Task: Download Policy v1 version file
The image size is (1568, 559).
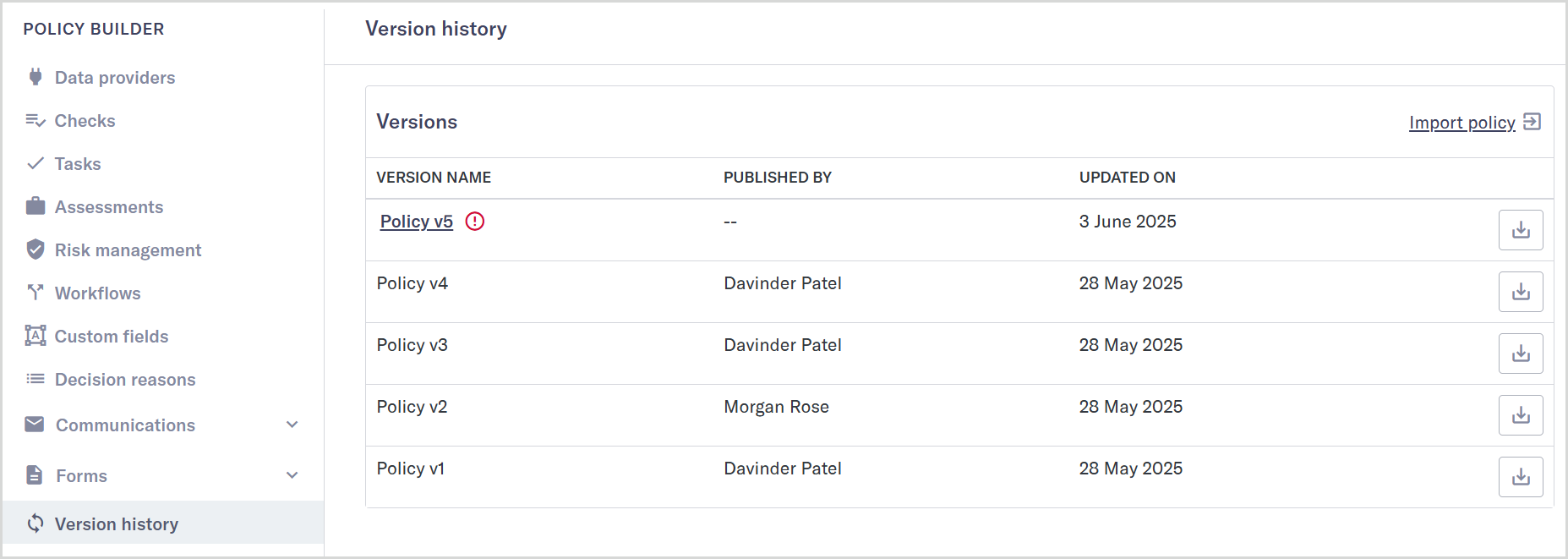Action: click(x=1520, y=477)
